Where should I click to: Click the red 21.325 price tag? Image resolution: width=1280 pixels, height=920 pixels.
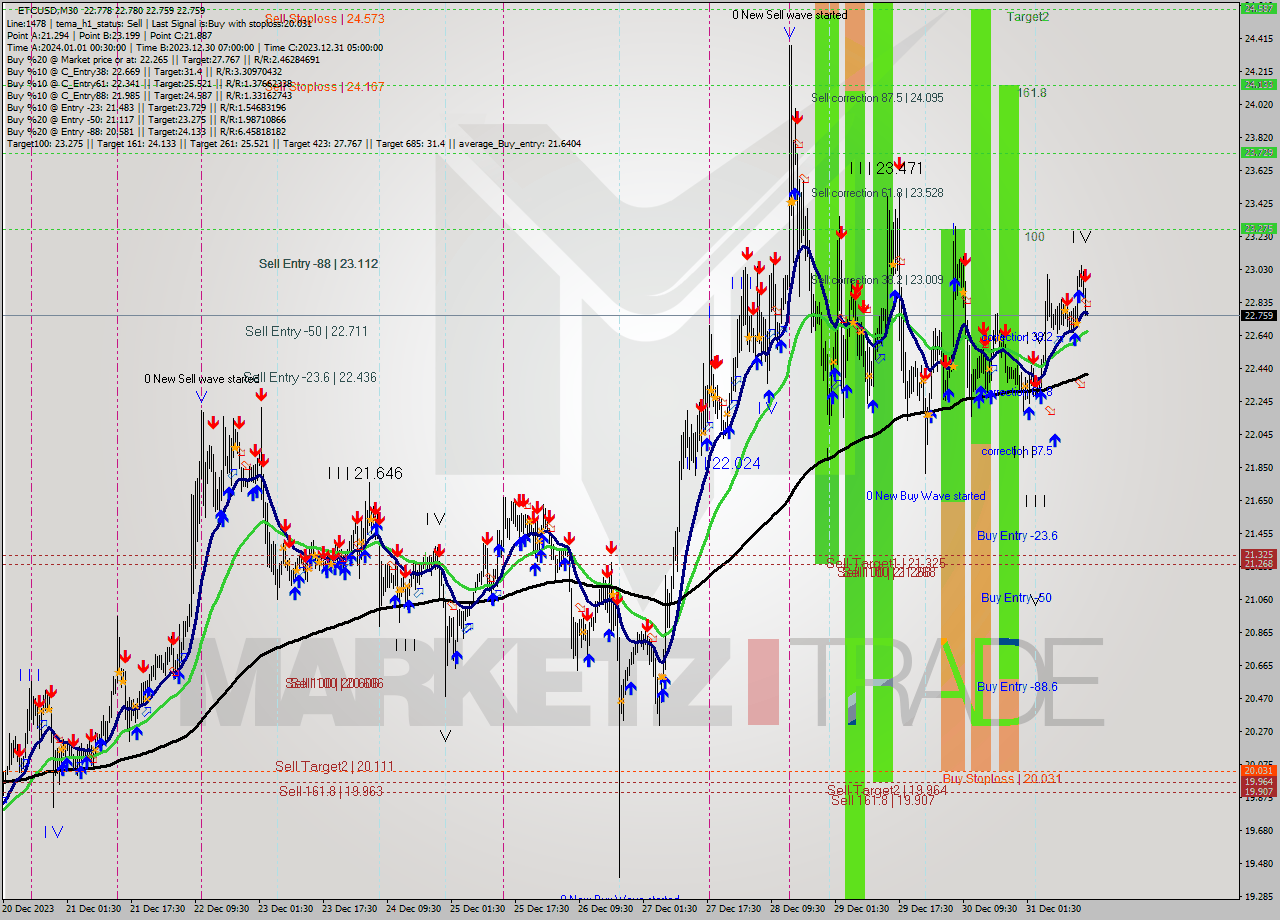[x=1258, y=554]
